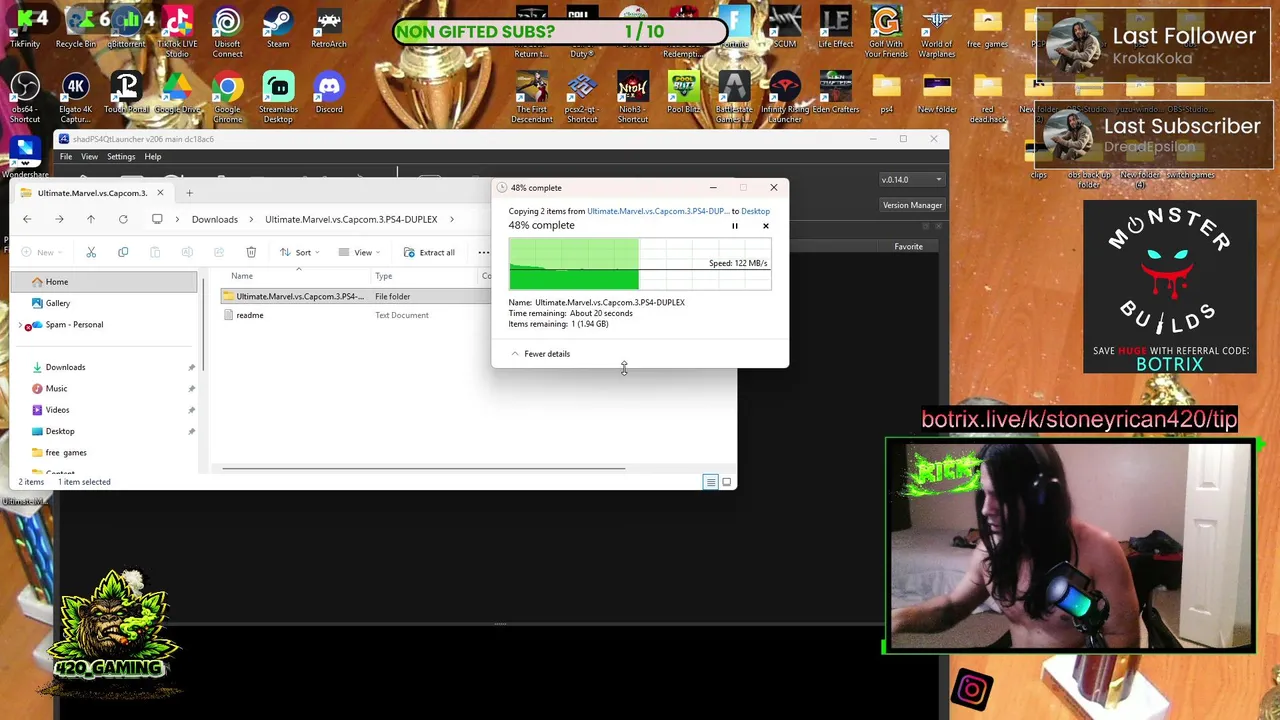The width and height of the screenshot is (1280, 720).
Task: Click Cut icon in Explorer toolbar
Action: click(x=91, y=252)
